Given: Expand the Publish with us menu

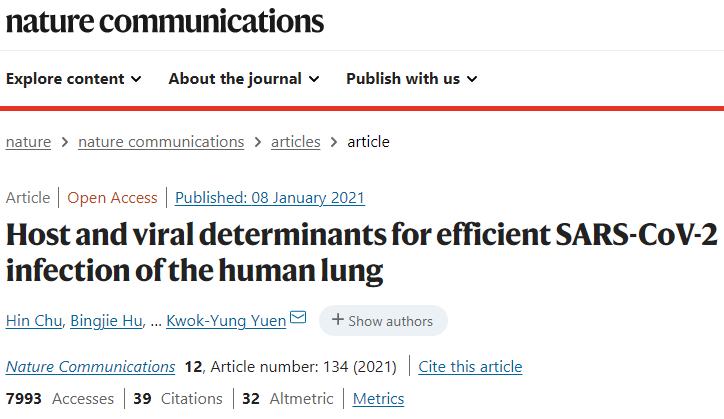Looking at the screenshot, I should 412,79.
